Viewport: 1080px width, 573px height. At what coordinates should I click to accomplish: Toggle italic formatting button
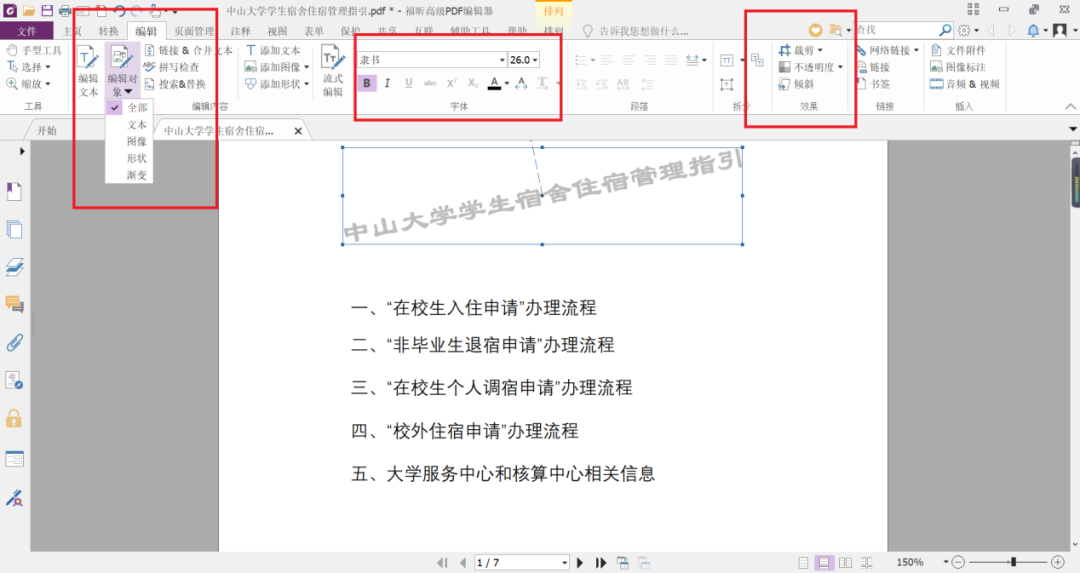(x=388, y=83)
